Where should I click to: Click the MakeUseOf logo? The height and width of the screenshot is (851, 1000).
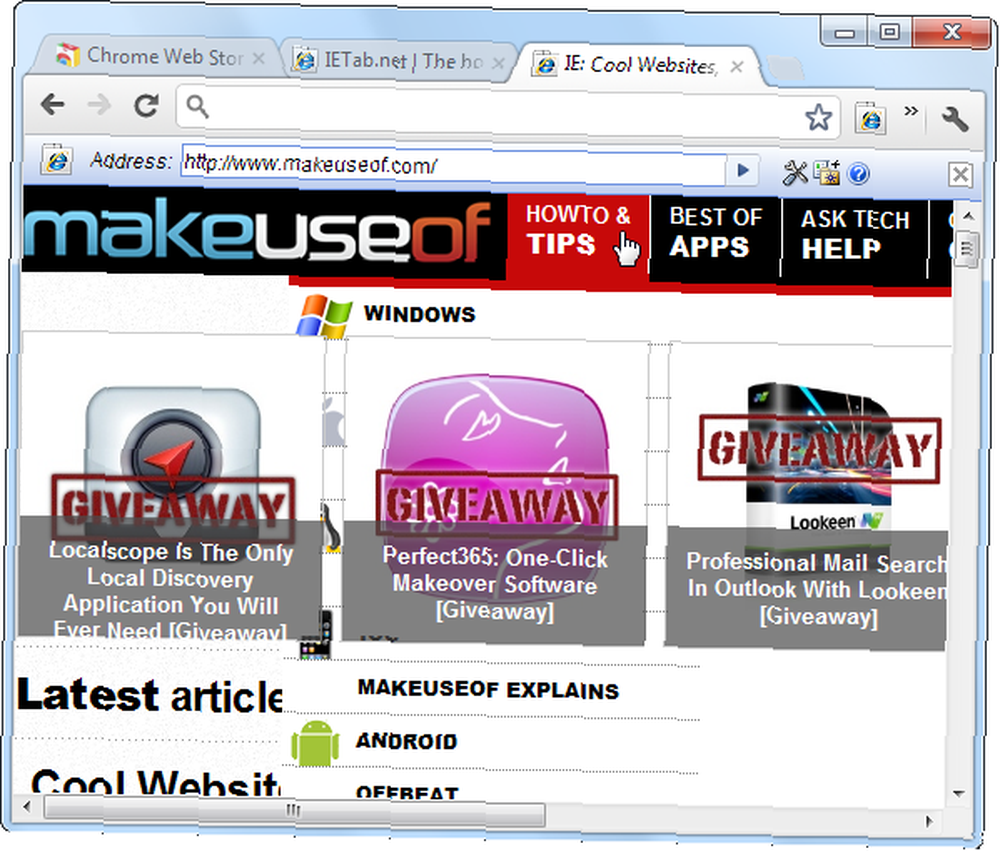258,232
